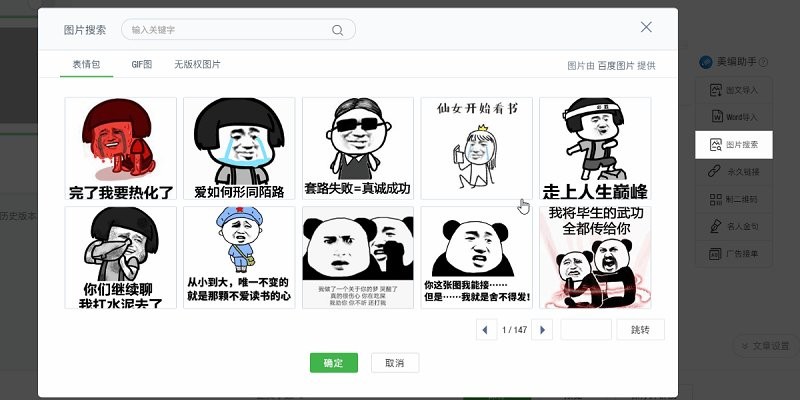
Task: Open the 名人金句 quotes tool
Action: click(734, 226)
